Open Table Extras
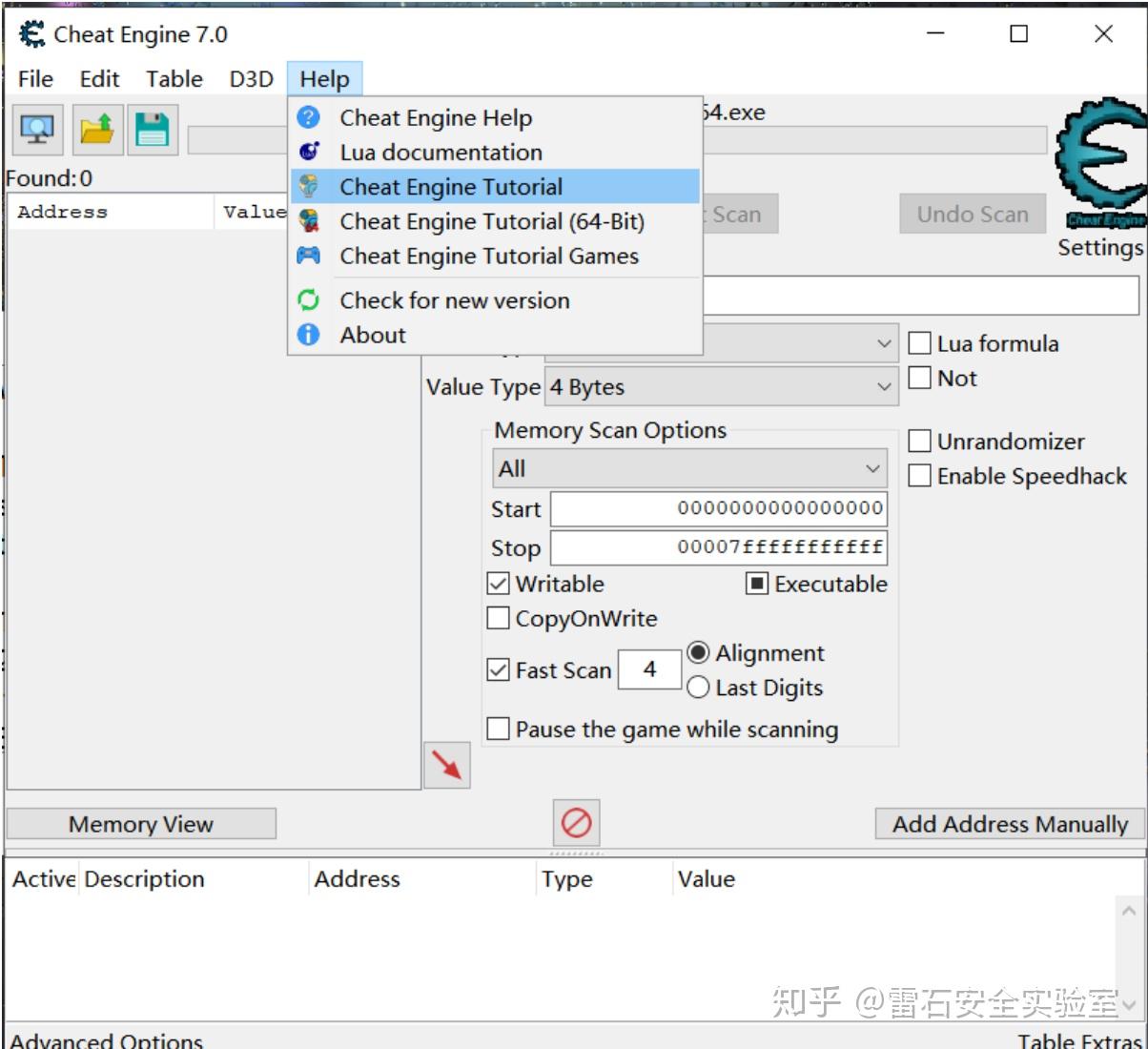 coord(1079,1039)
